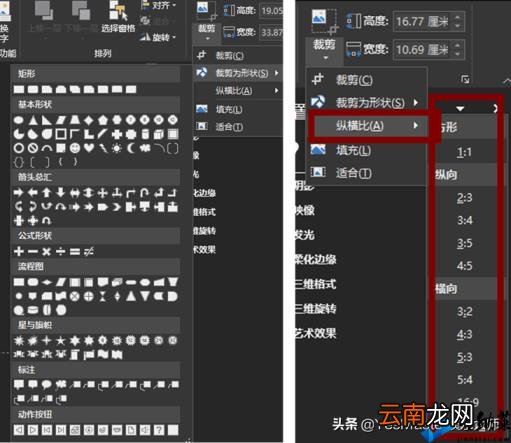Click the 高度 field showing 16.77 厘米
Image resolution: width=511 pixels, height=443 pixels.
[428, 22]
